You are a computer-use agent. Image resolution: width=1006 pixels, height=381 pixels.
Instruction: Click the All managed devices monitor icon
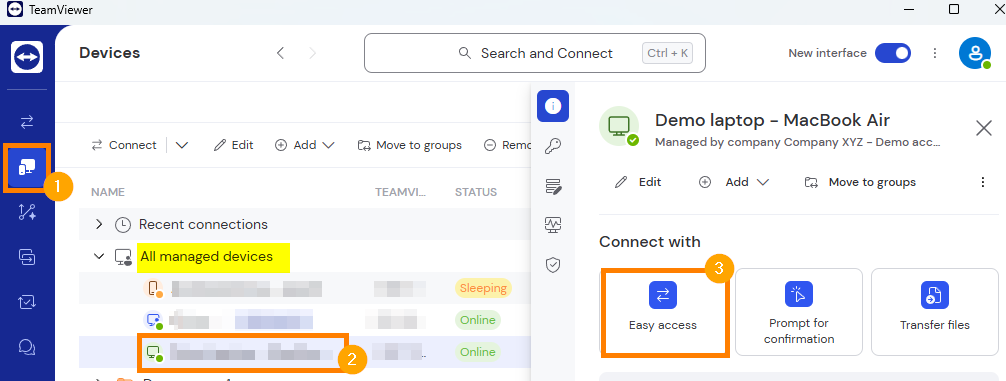[123, 257]
